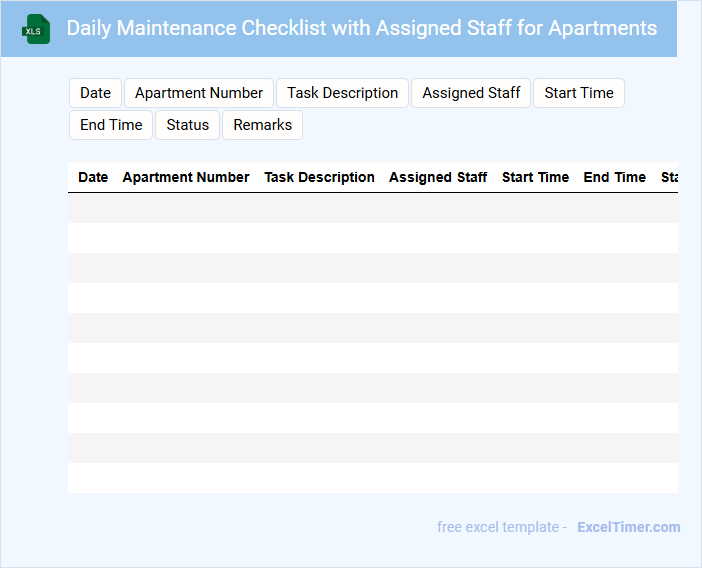
Task: Click the Date column header
Action: tap(93, 177)
